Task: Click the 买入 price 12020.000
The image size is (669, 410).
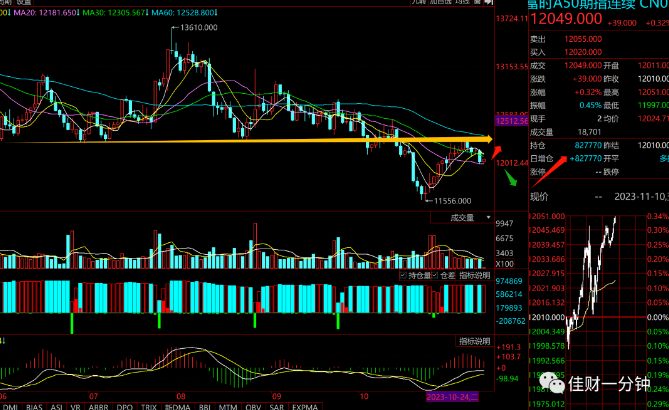Action: click(x=583, y=52)
